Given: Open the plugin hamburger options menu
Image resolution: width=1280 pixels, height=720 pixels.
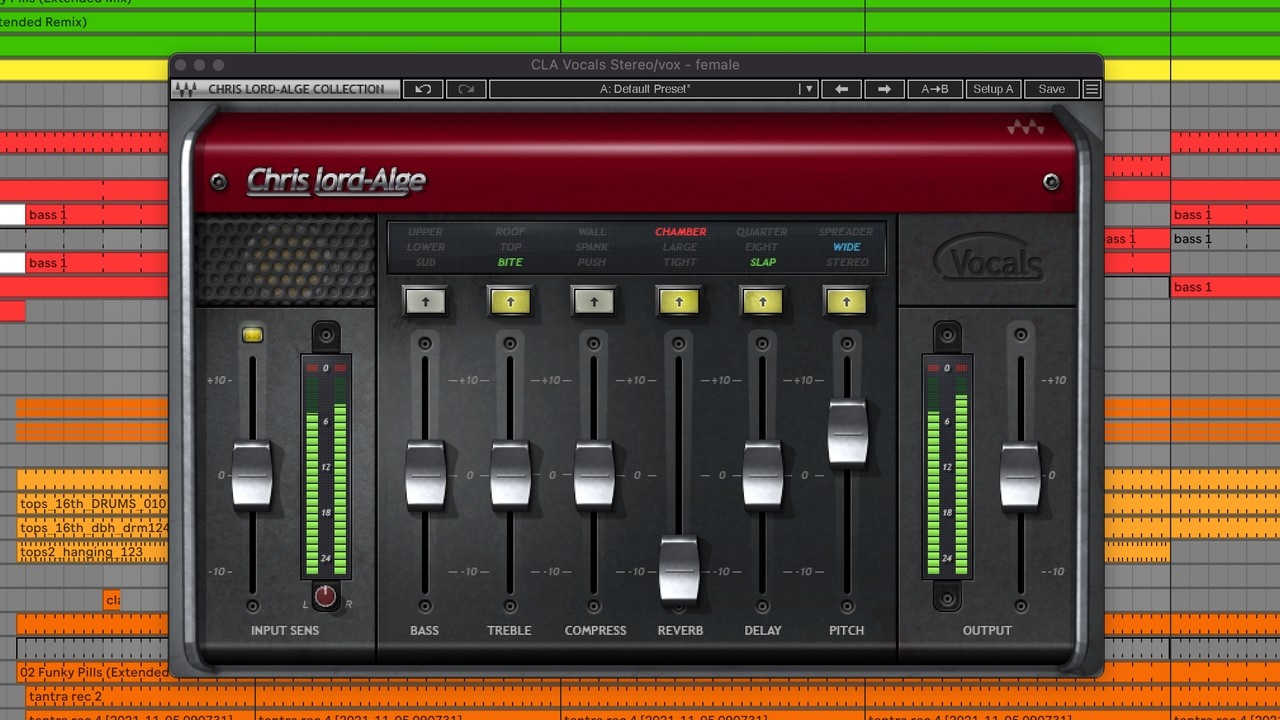Looking at the screenshot, I should (1092, 89).
